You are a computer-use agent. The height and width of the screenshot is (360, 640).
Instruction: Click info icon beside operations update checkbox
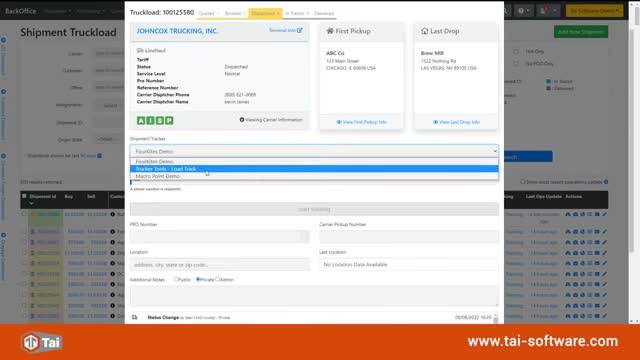pos(606,182)
